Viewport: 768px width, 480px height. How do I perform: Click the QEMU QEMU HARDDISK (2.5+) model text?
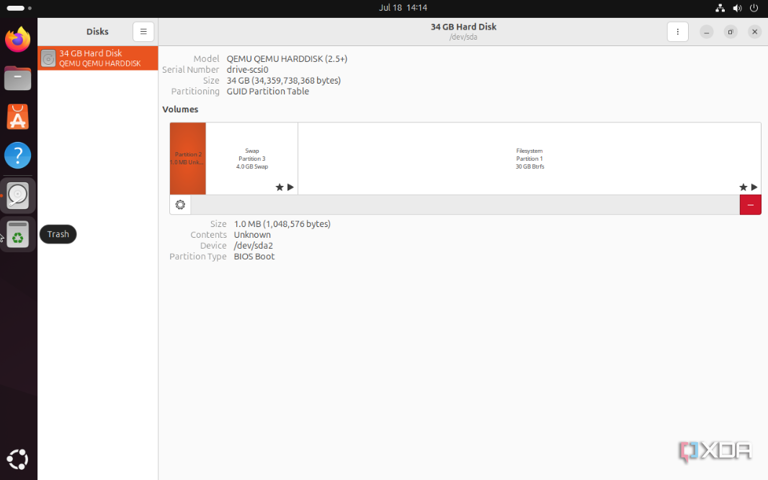click(x=287, y=59)
